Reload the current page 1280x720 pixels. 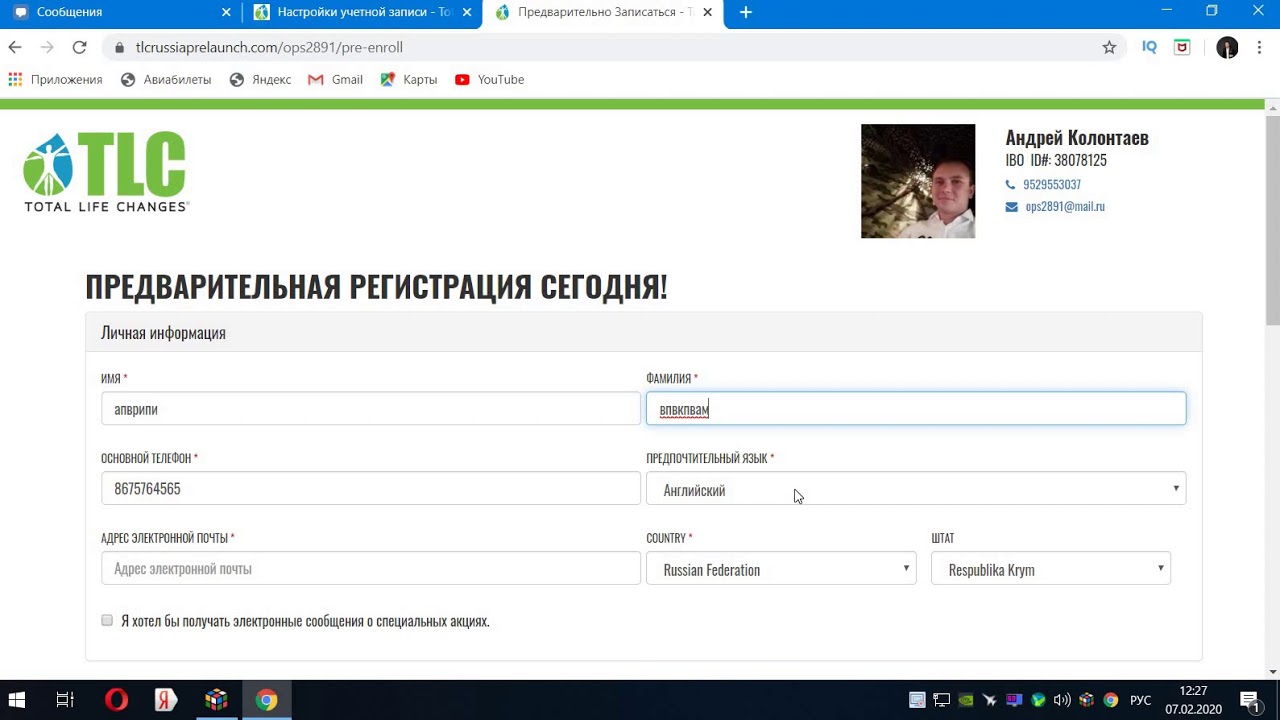[x=79, y=47]
